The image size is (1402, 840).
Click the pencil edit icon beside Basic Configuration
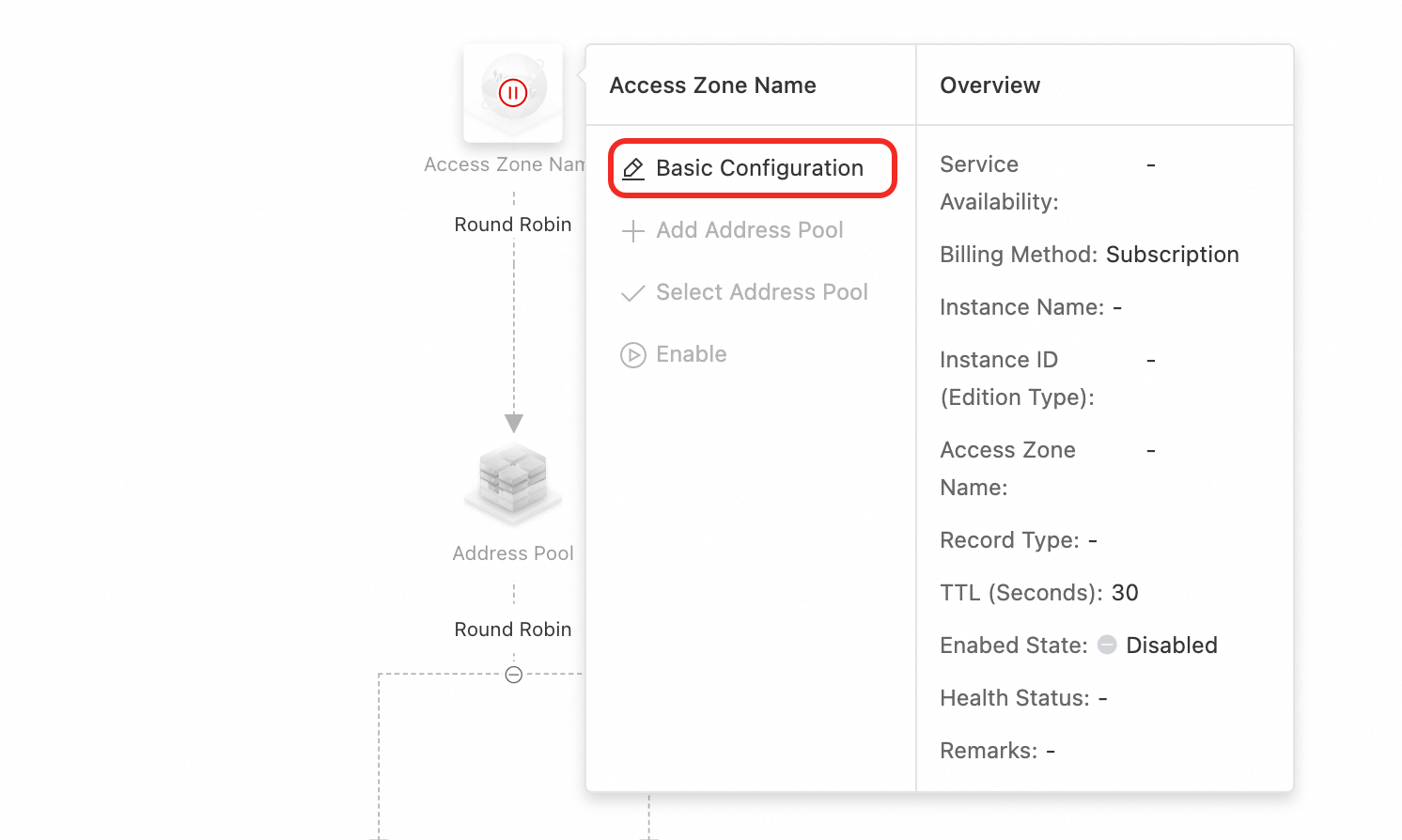pos(633,169)
